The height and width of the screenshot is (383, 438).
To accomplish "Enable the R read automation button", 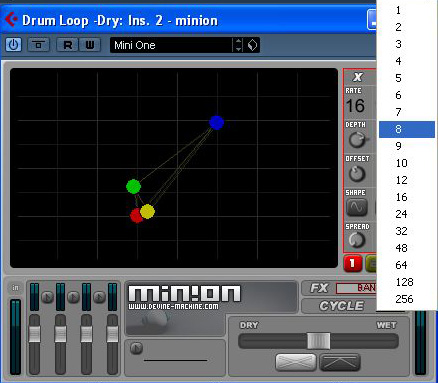I will 67,45.
